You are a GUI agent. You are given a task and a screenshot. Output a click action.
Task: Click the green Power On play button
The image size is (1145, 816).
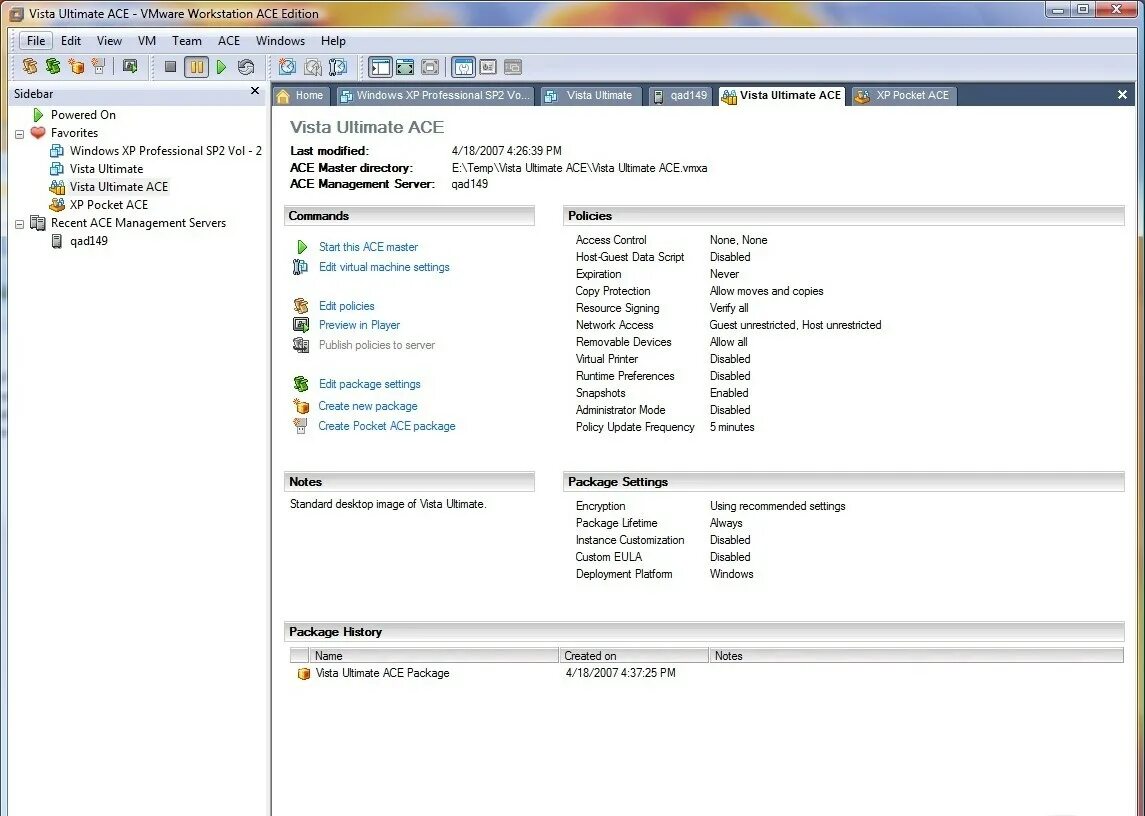coord(221,67)
